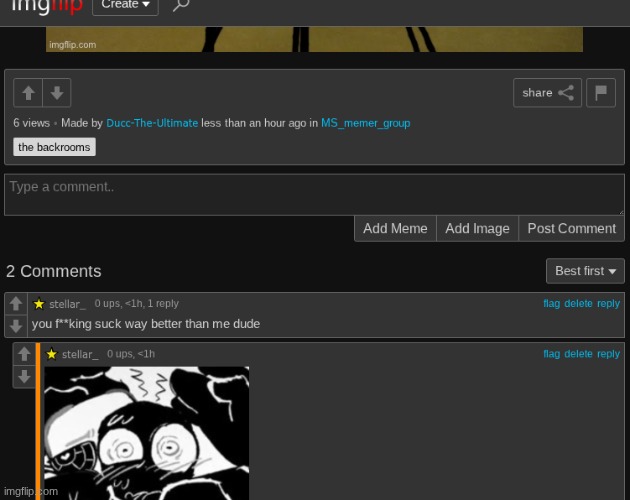Upvote the image reply comment
Image resolution: width=630 pixels, height=500 pixels.
(x=24, y=354)
